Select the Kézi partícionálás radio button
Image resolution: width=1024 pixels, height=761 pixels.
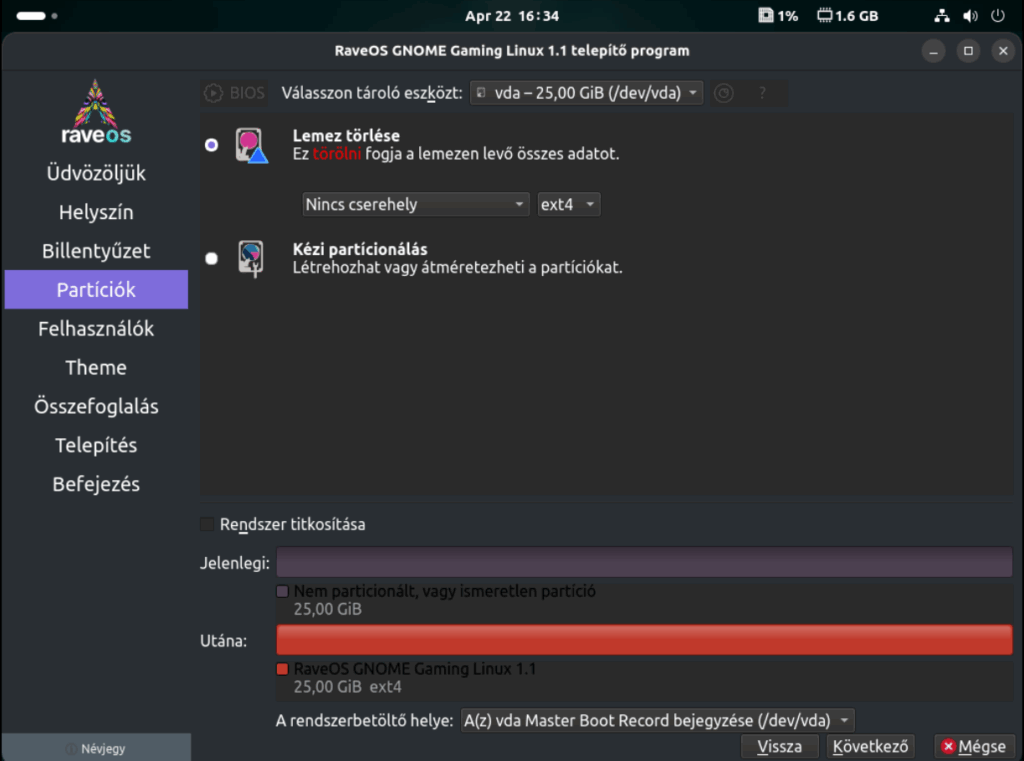pos(211,259)
